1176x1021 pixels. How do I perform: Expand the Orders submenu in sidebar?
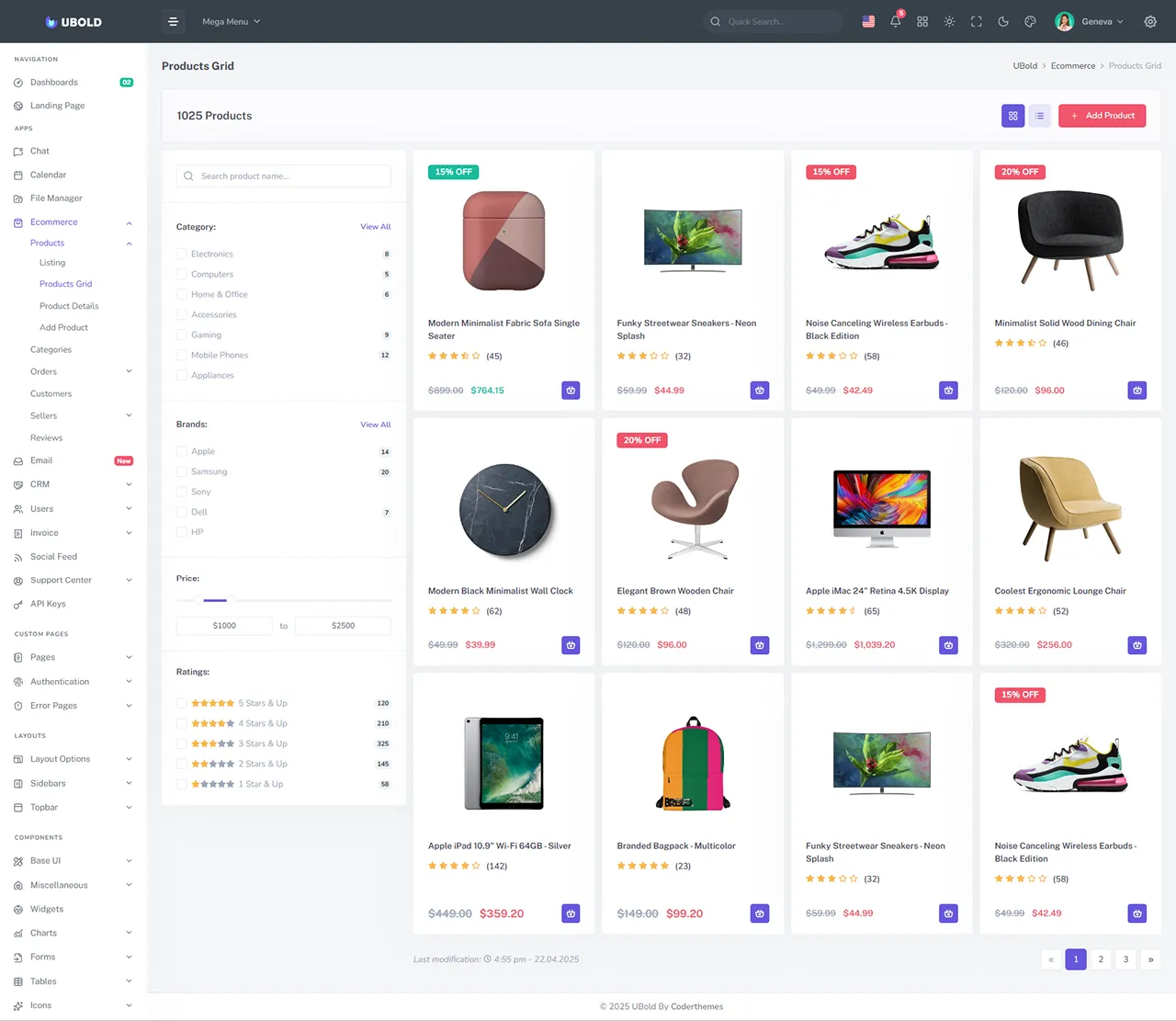pyautogui.click(x=81, y=371)
